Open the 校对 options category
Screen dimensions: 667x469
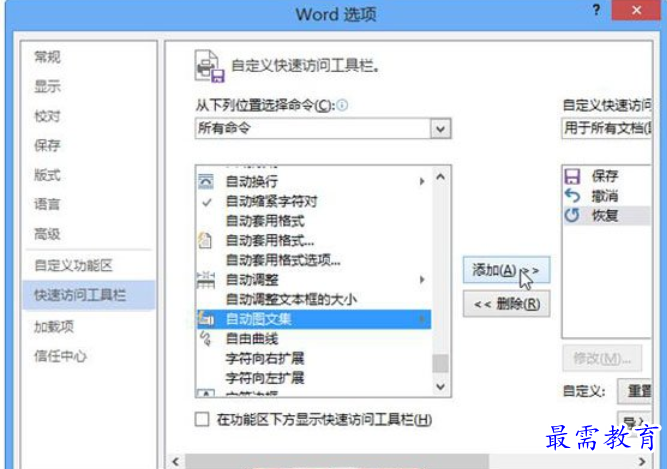(47, 116)
